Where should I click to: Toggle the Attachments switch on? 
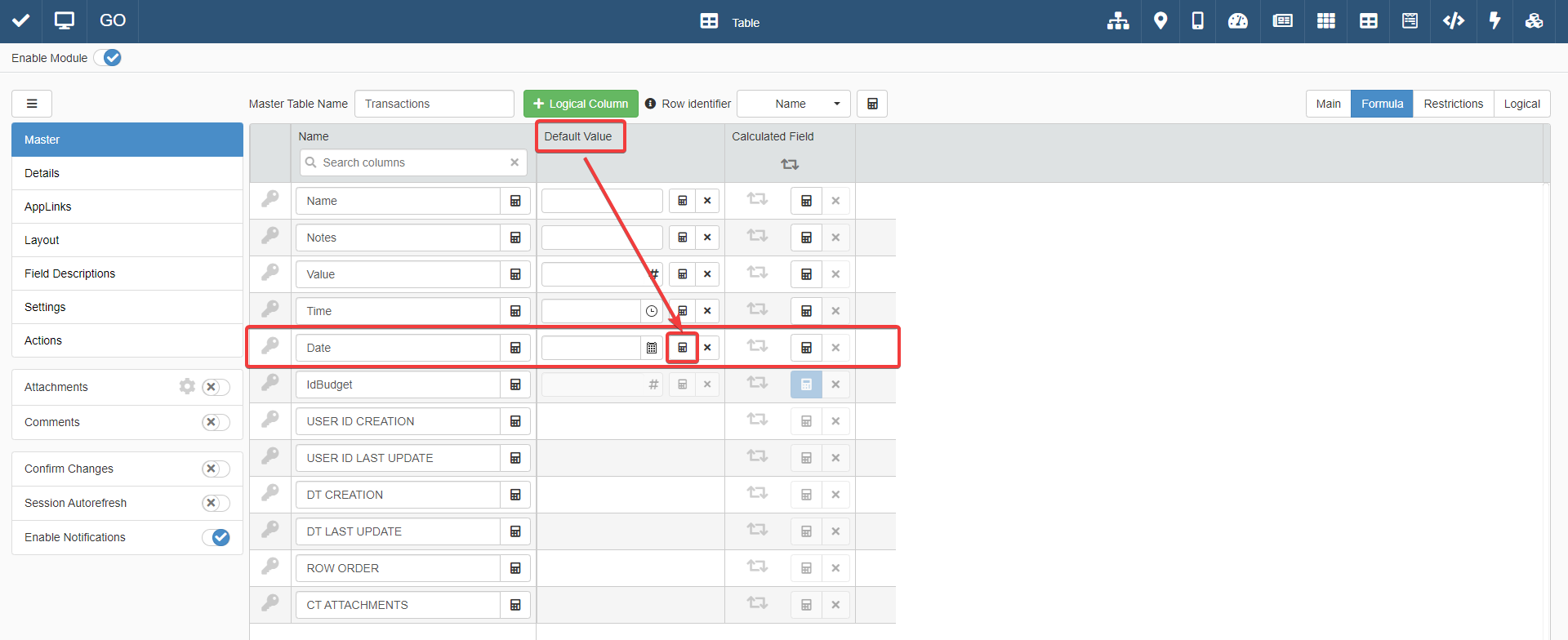(216, 387)
